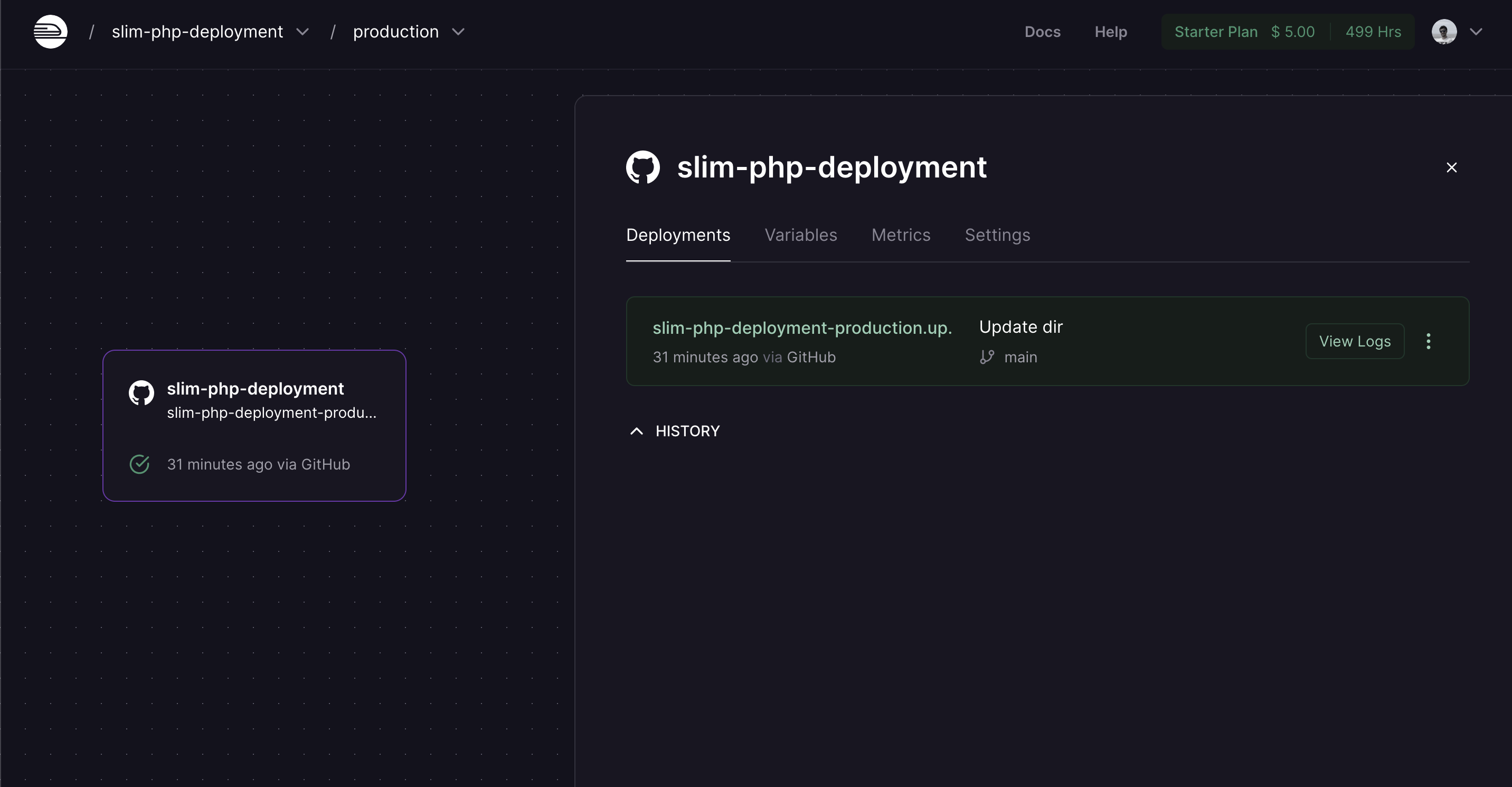Open the production environment dropdown

(x=458, y=32)
